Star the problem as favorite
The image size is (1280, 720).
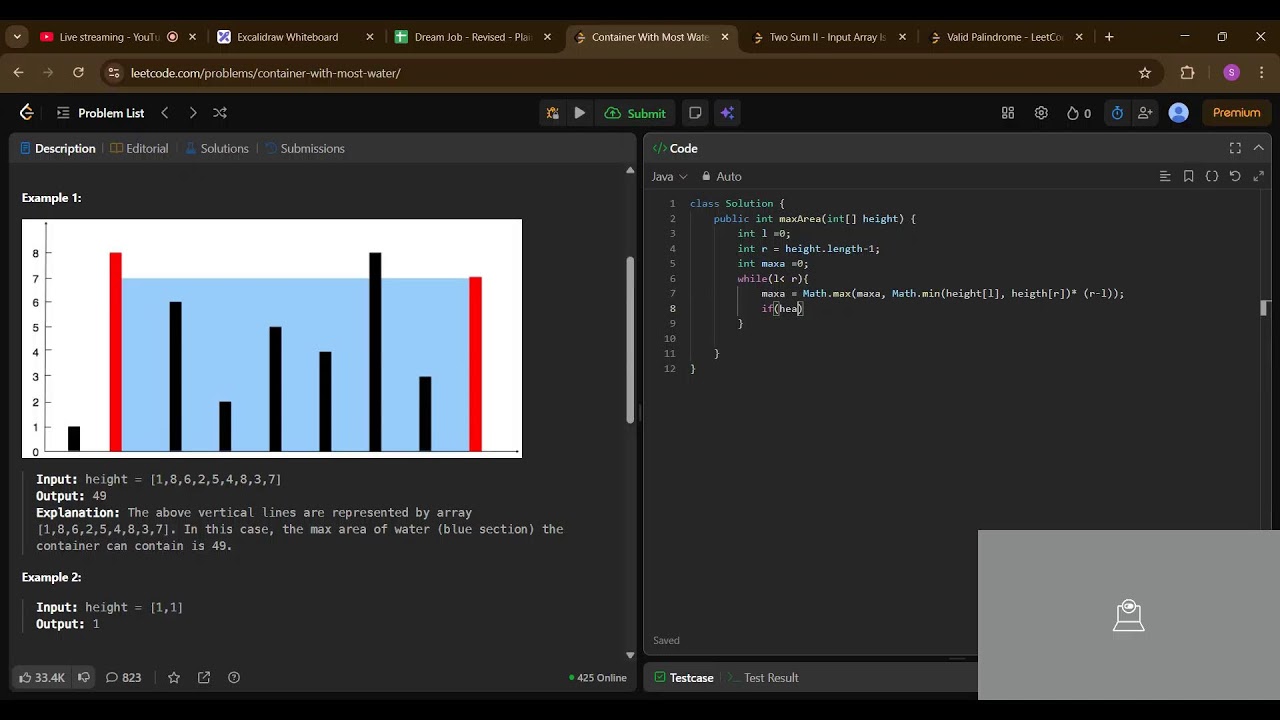coord(174,677)
